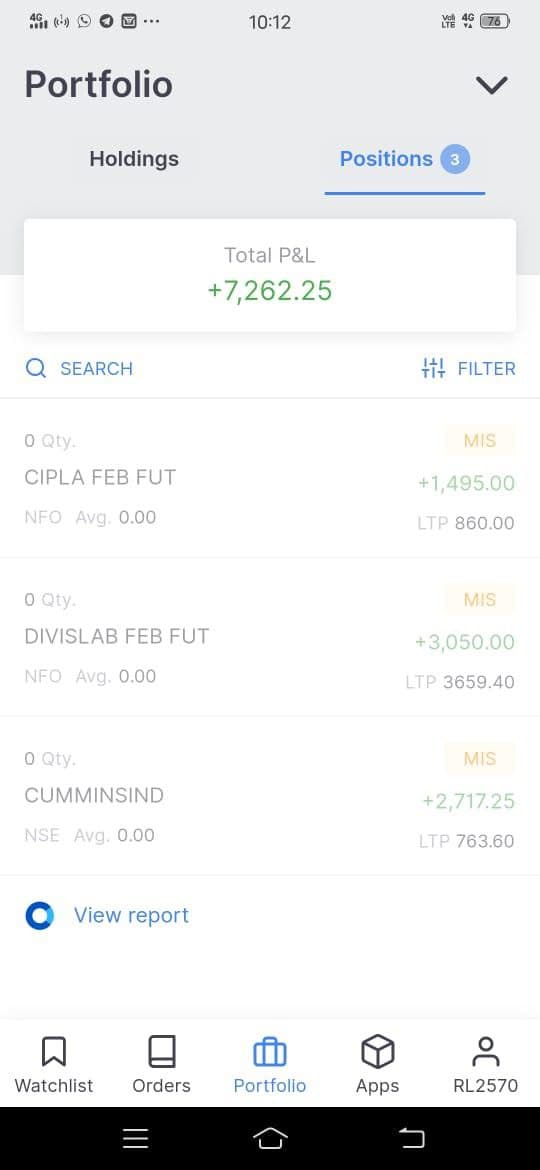Open the RL2570 profile icon
The height and width of the screenshot is (1170, 540).
pos(486,1051)
